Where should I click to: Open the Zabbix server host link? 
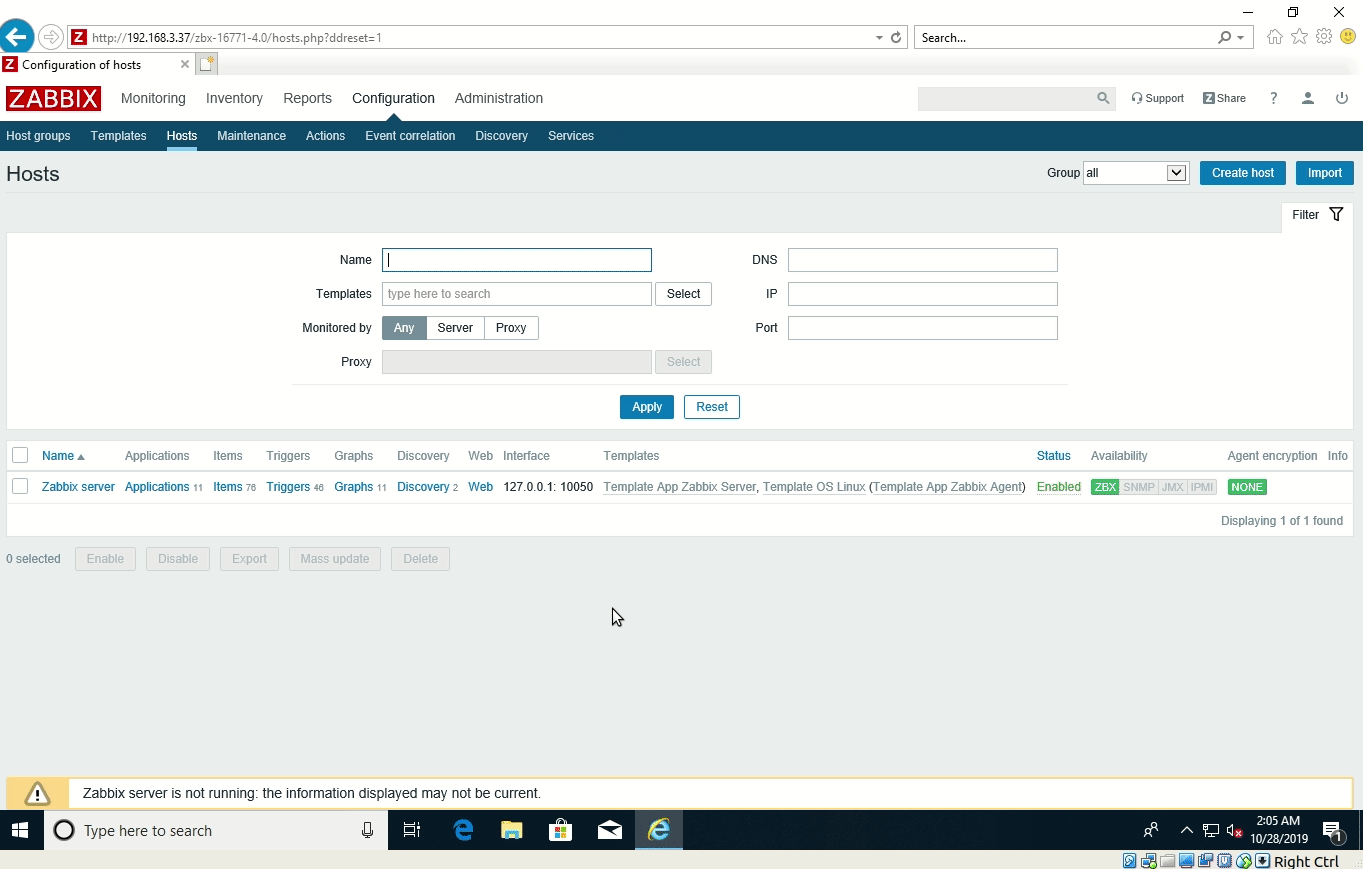tap(78, 487)
